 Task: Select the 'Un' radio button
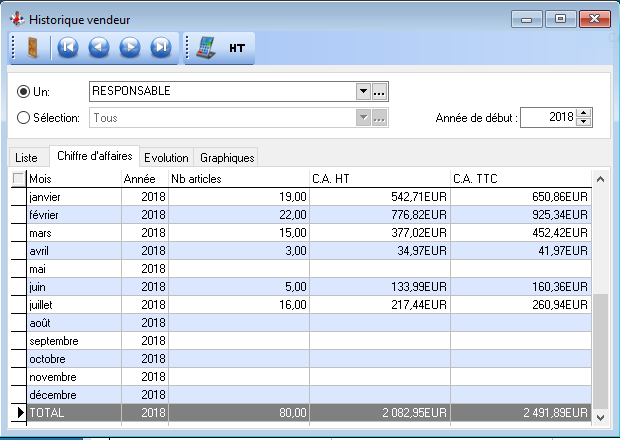[24, 91]
